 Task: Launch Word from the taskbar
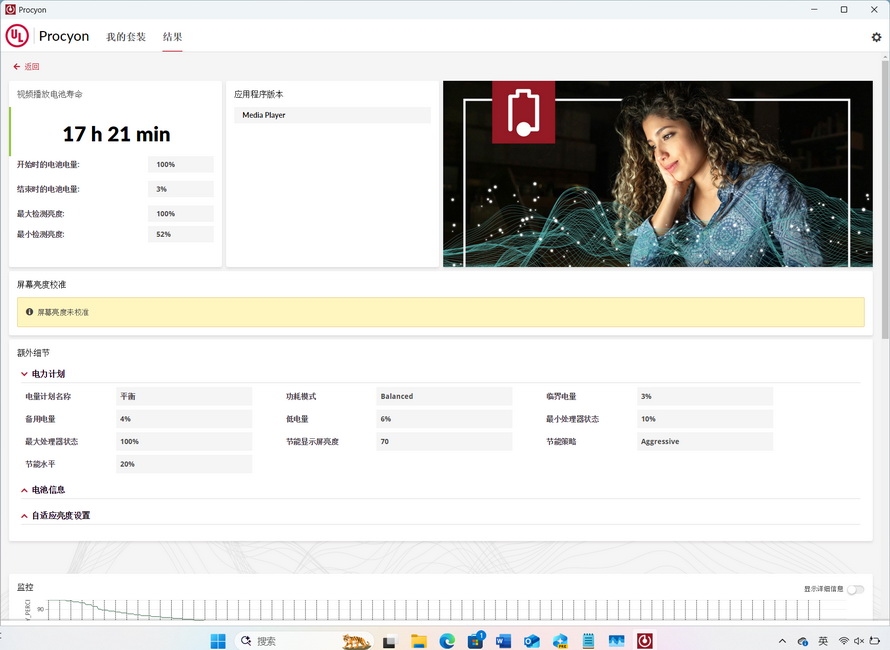pos(503,641)
